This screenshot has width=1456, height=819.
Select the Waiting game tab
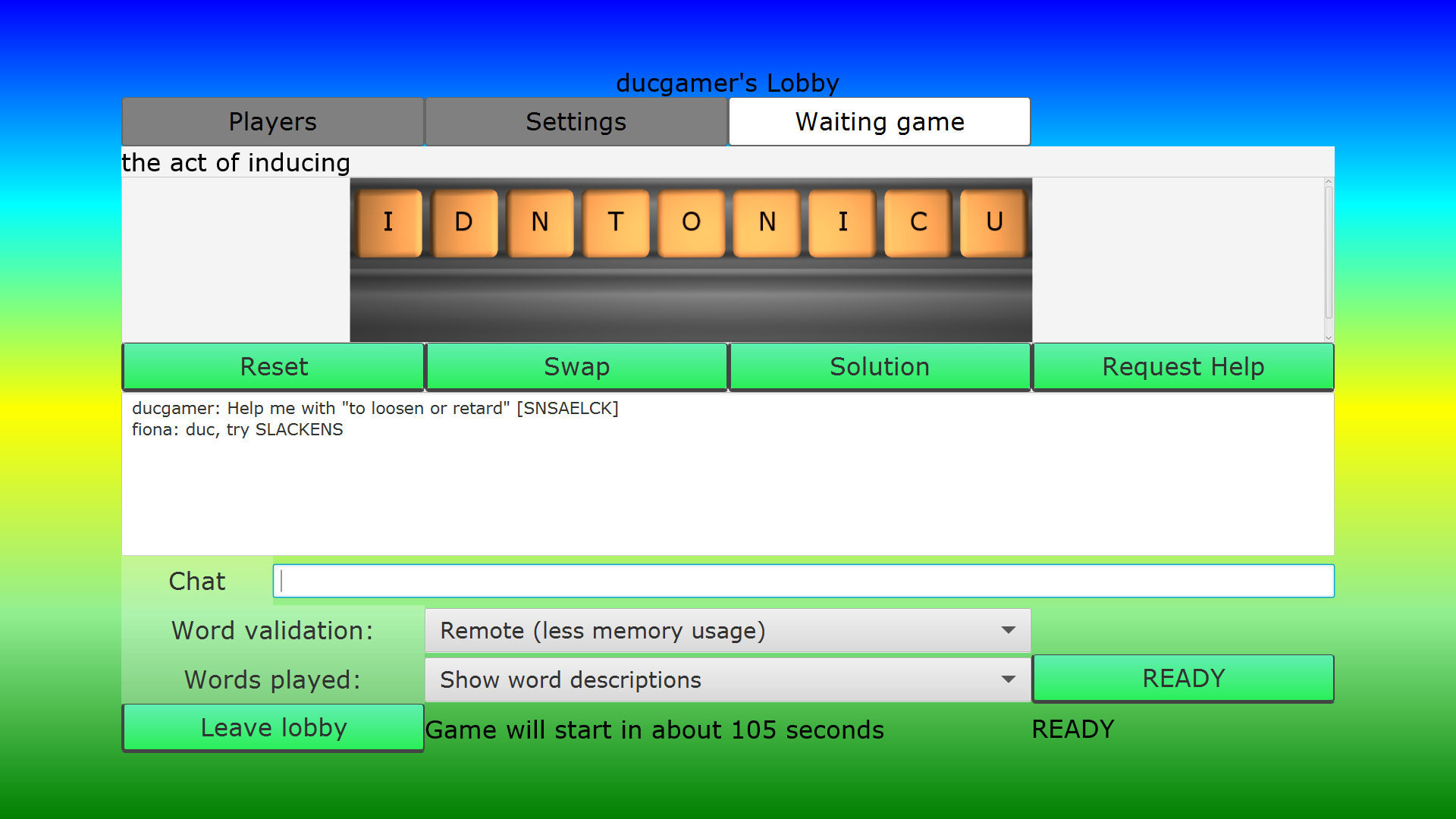pyautogui.click(x=879, y=121)
